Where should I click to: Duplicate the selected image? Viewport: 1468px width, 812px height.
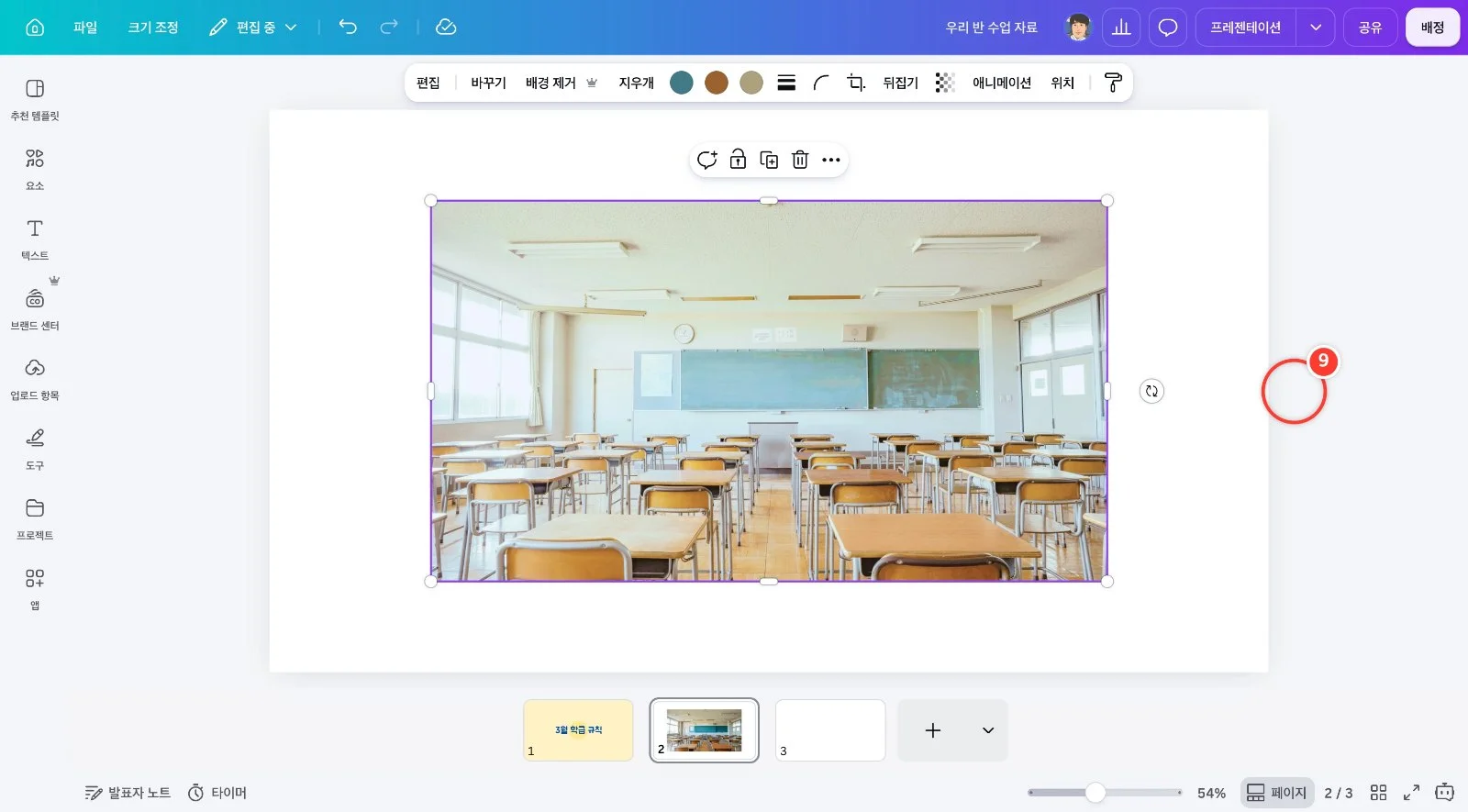(x=769, y=160)
